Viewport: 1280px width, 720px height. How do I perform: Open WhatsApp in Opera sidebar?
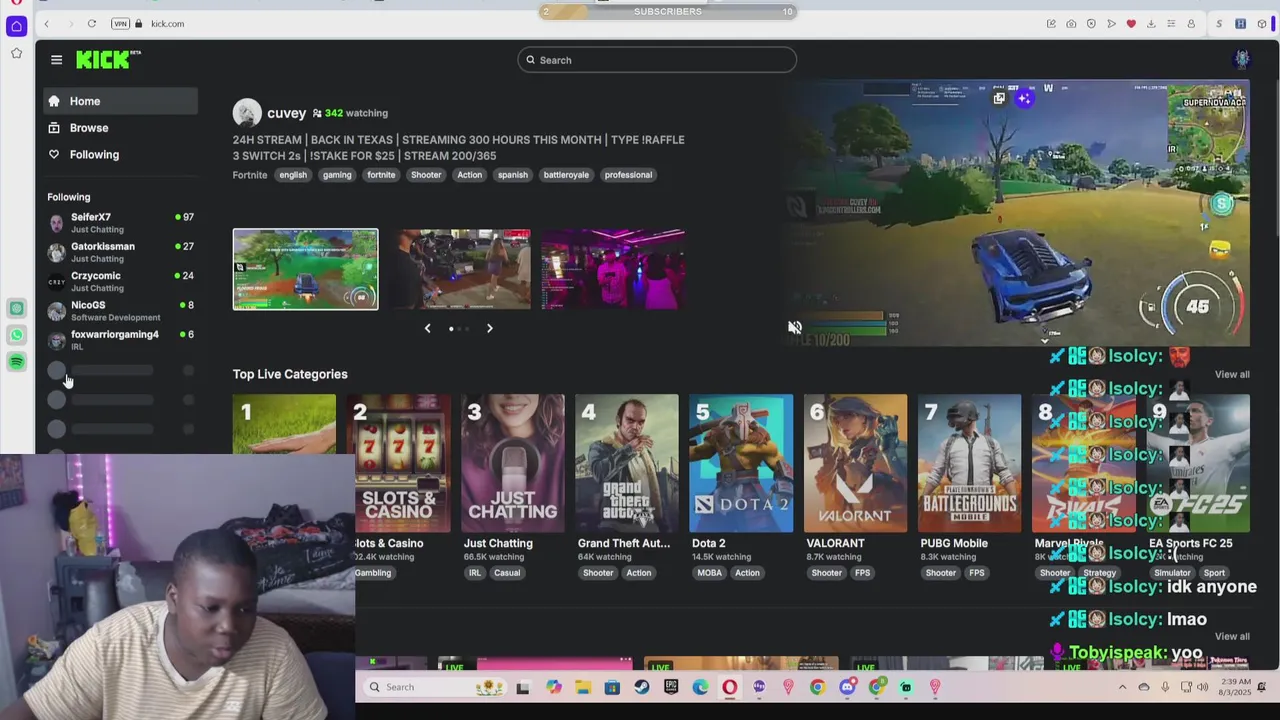tap(16, 335)
